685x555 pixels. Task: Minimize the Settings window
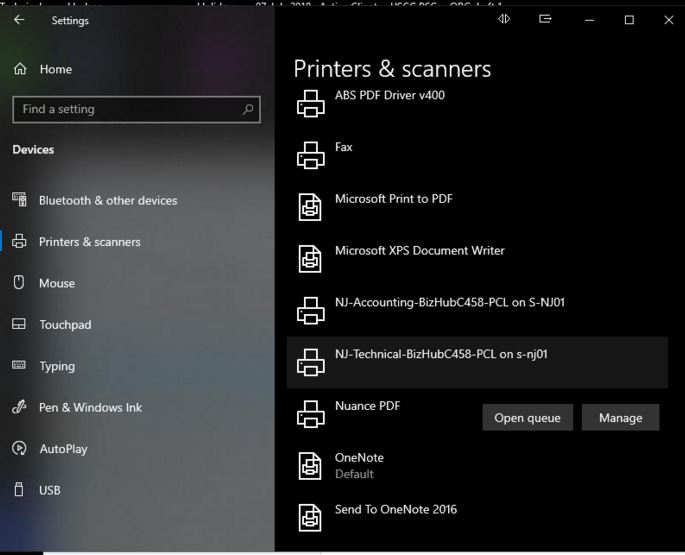589,20
